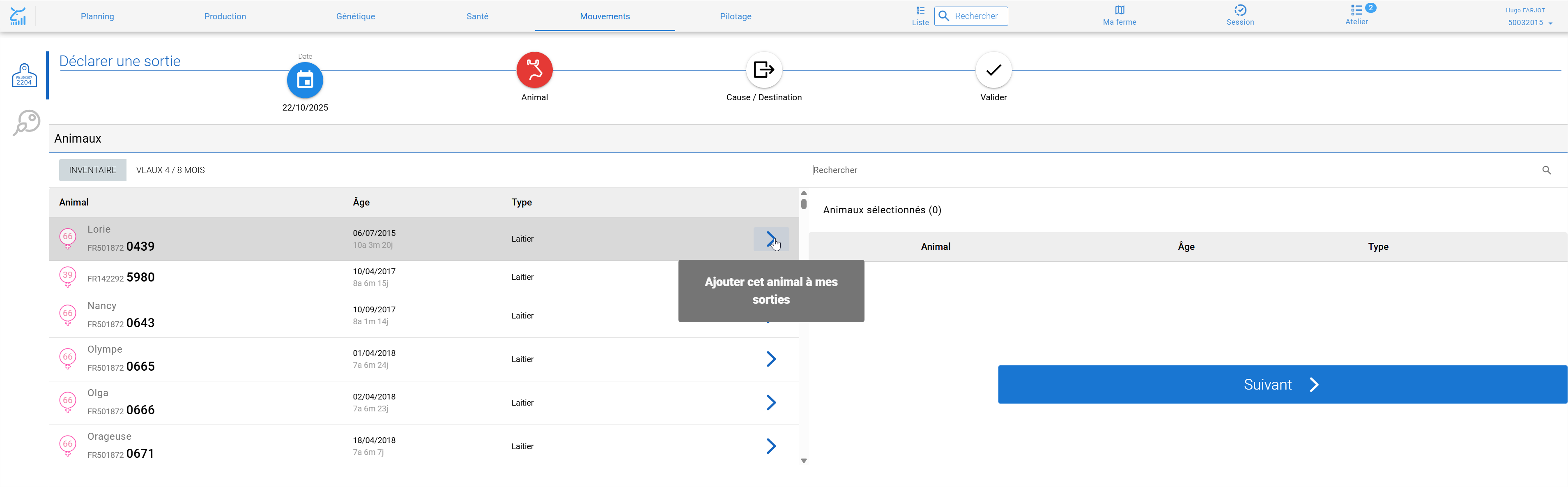Open the Santé menu
The width and height of the screenshot is (1568, 487).
(477, 16)
